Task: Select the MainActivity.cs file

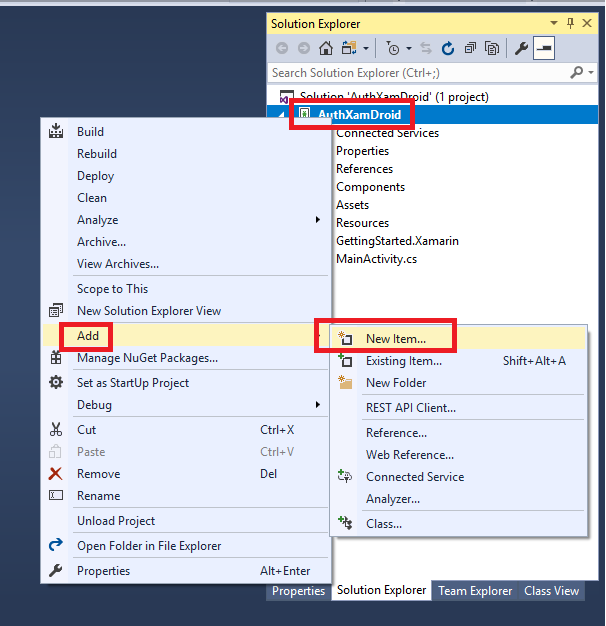Action: pyautogui.click(x=376, y=259)
